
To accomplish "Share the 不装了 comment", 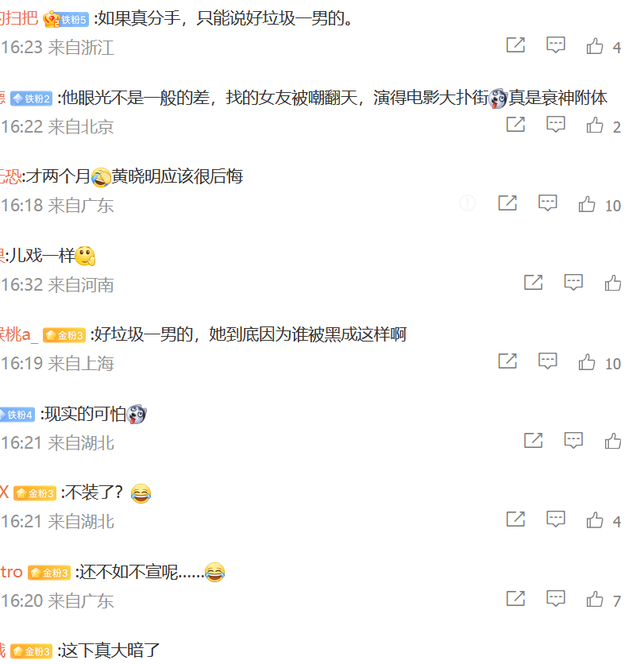I will click(515, 519).
